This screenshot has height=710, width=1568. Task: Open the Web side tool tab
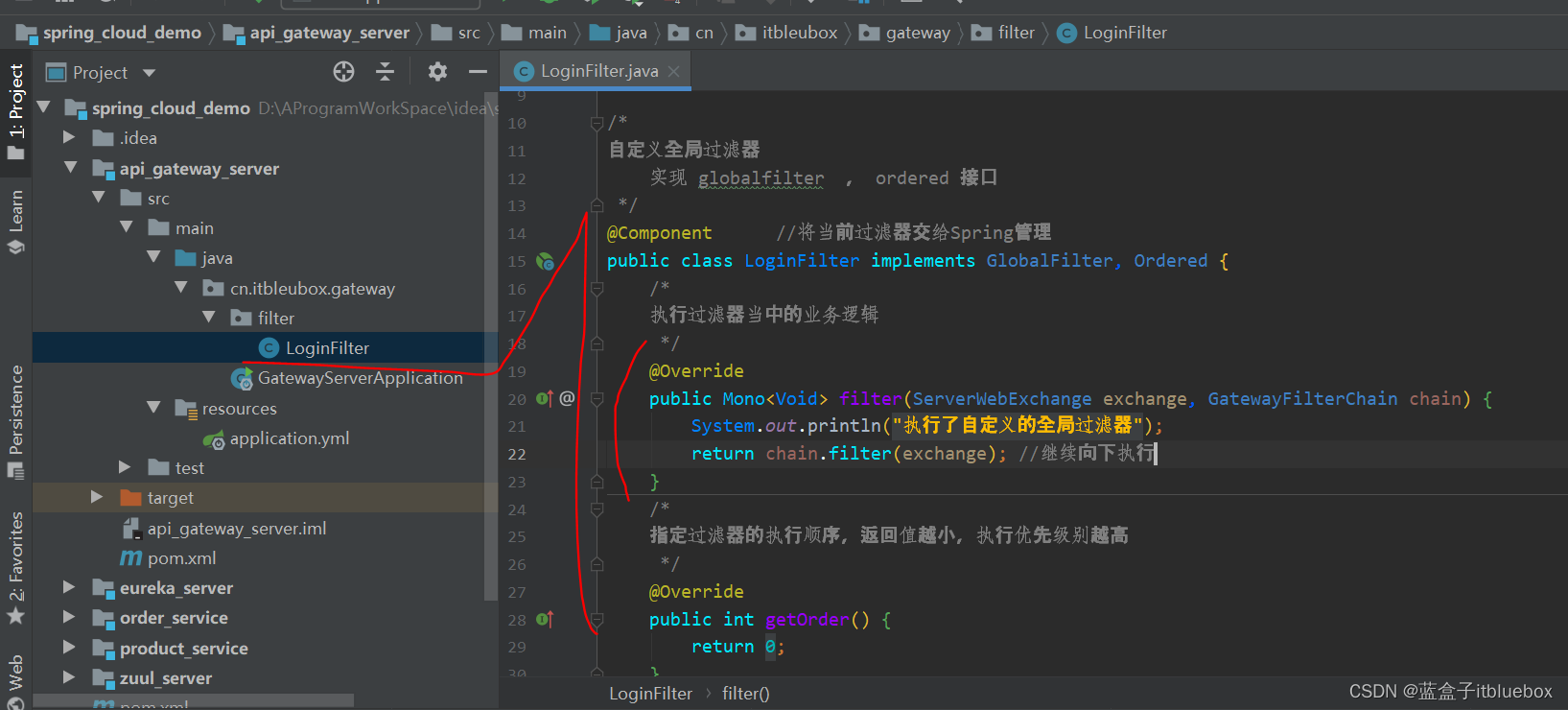[15, 680]
